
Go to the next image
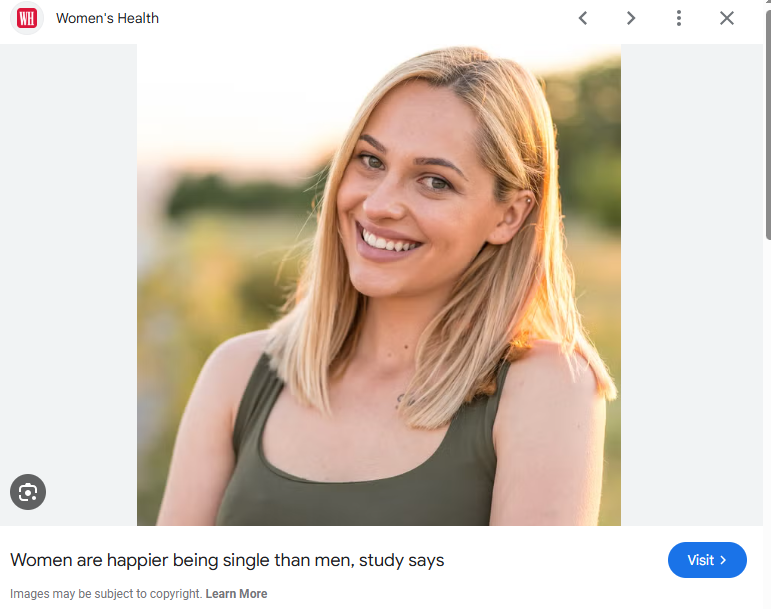pyautogui.click(x=631, y=18)
